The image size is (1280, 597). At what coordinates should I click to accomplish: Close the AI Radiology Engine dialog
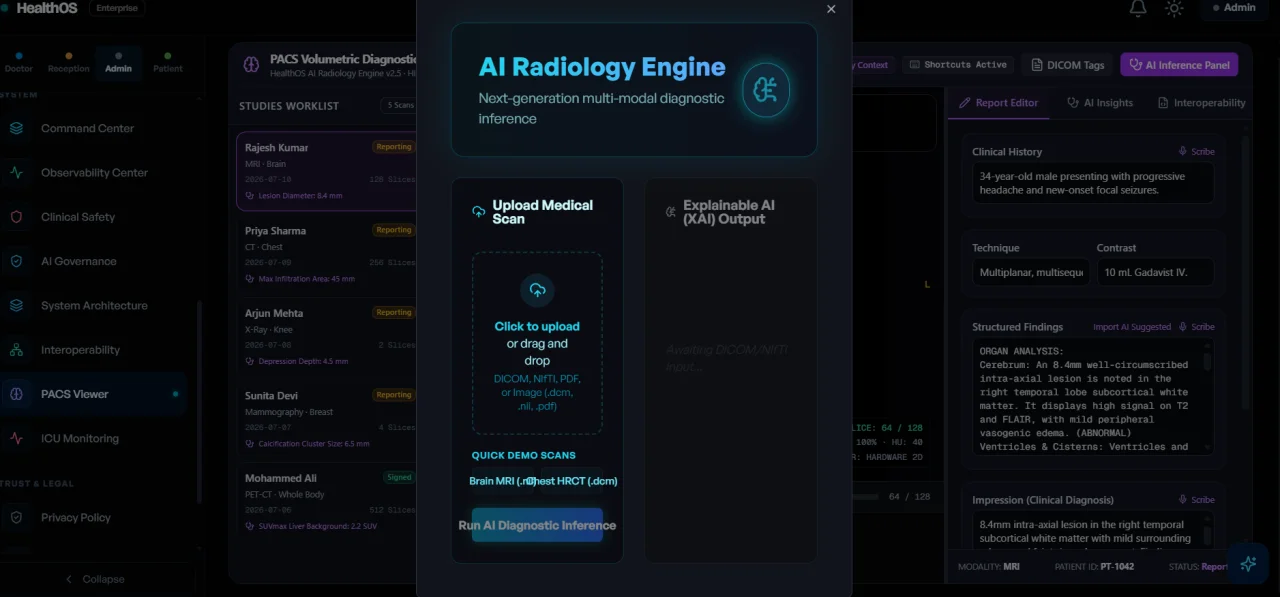pos(831,9)
